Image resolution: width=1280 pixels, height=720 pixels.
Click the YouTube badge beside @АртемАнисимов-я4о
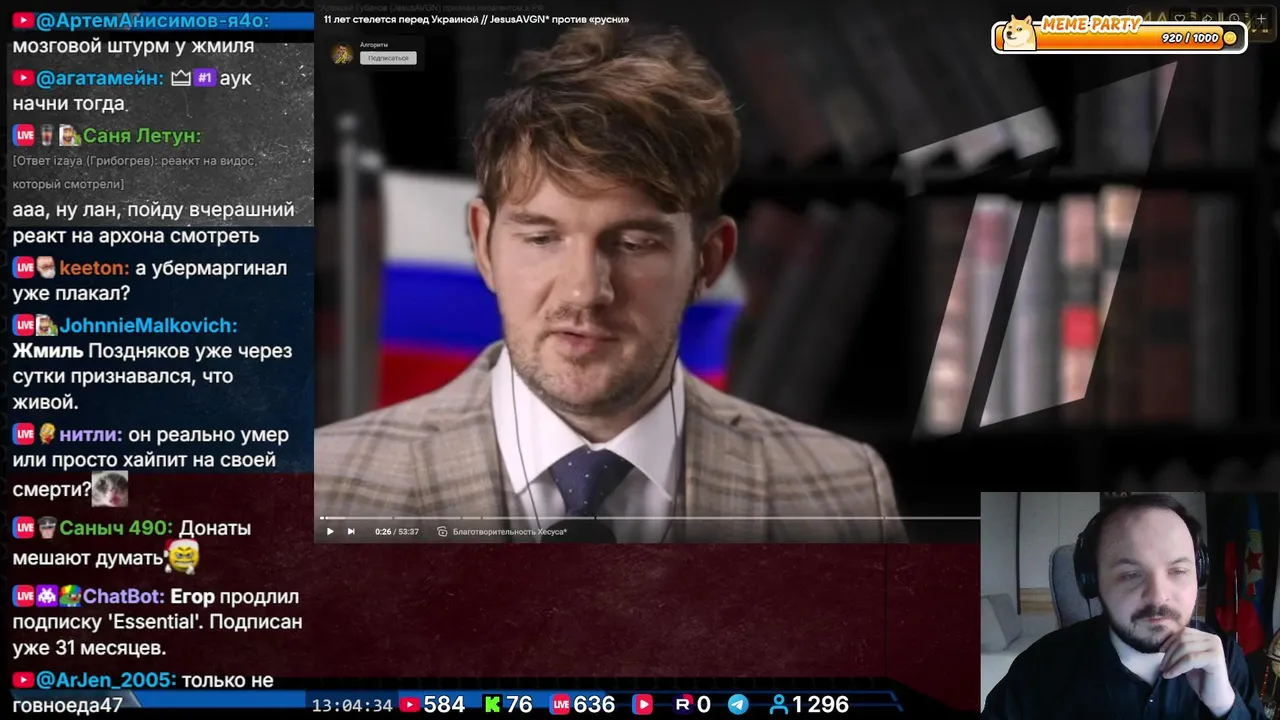[x=23, y=21]
